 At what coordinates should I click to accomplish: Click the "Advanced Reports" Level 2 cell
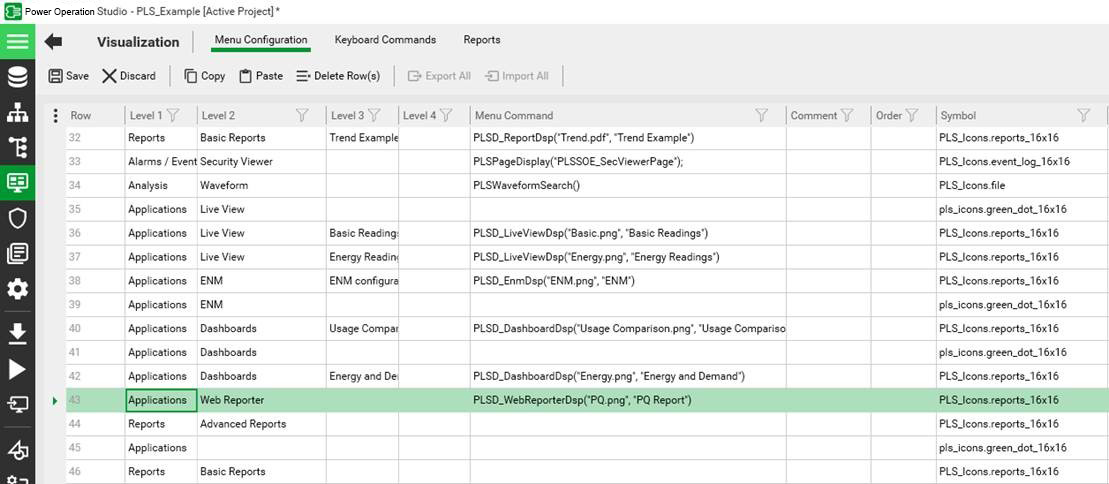click(262, 424)
